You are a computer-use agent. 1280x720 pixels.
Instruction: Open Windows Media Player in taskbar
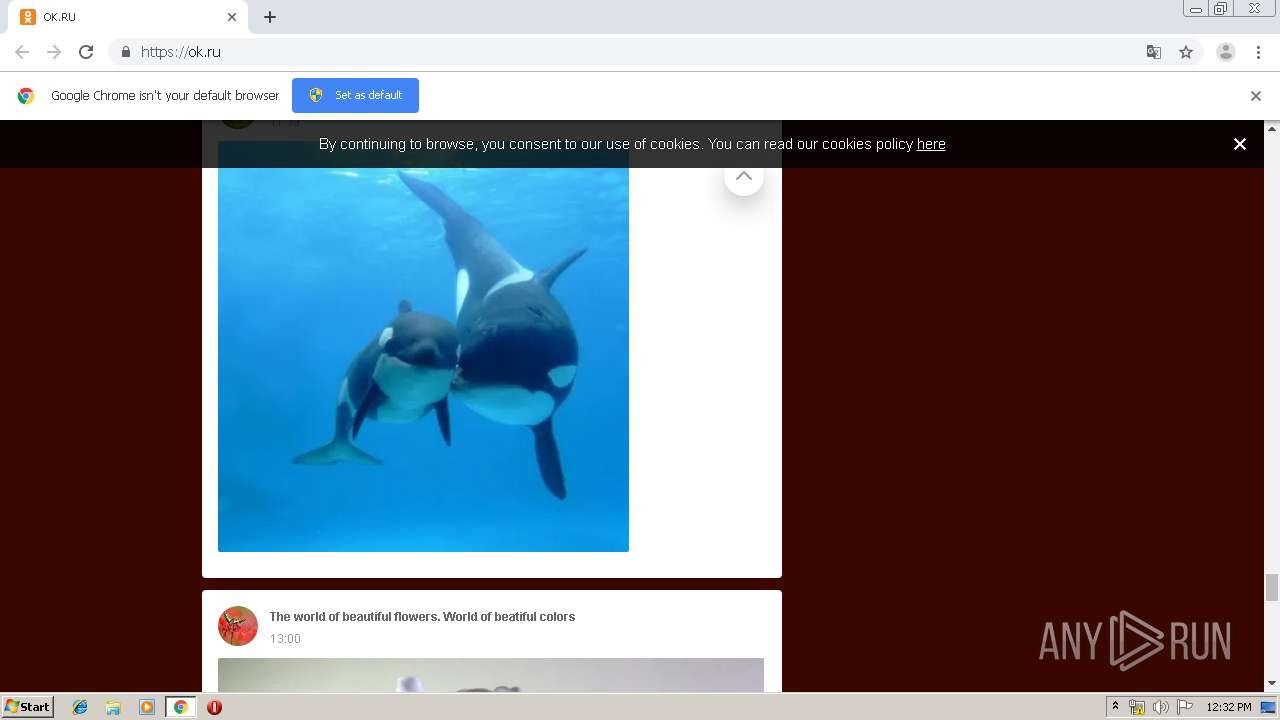[x=147, y=707]
